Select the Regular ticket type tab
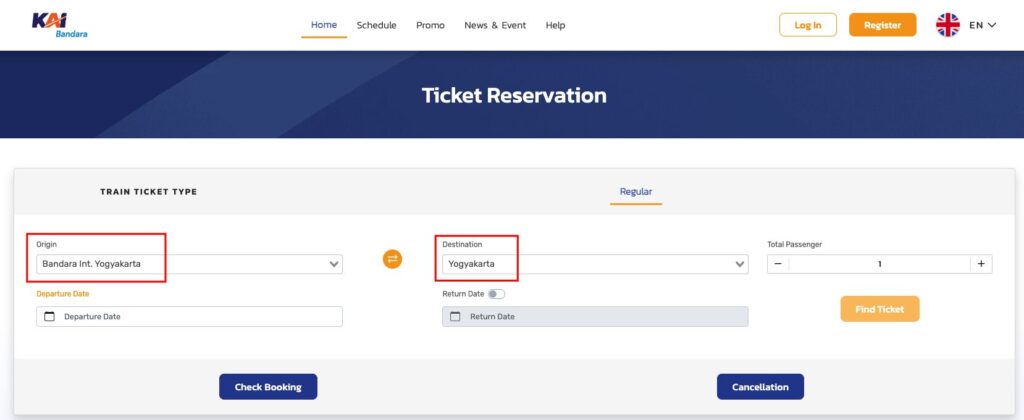 pyautogui.click(x=635, y=191)
